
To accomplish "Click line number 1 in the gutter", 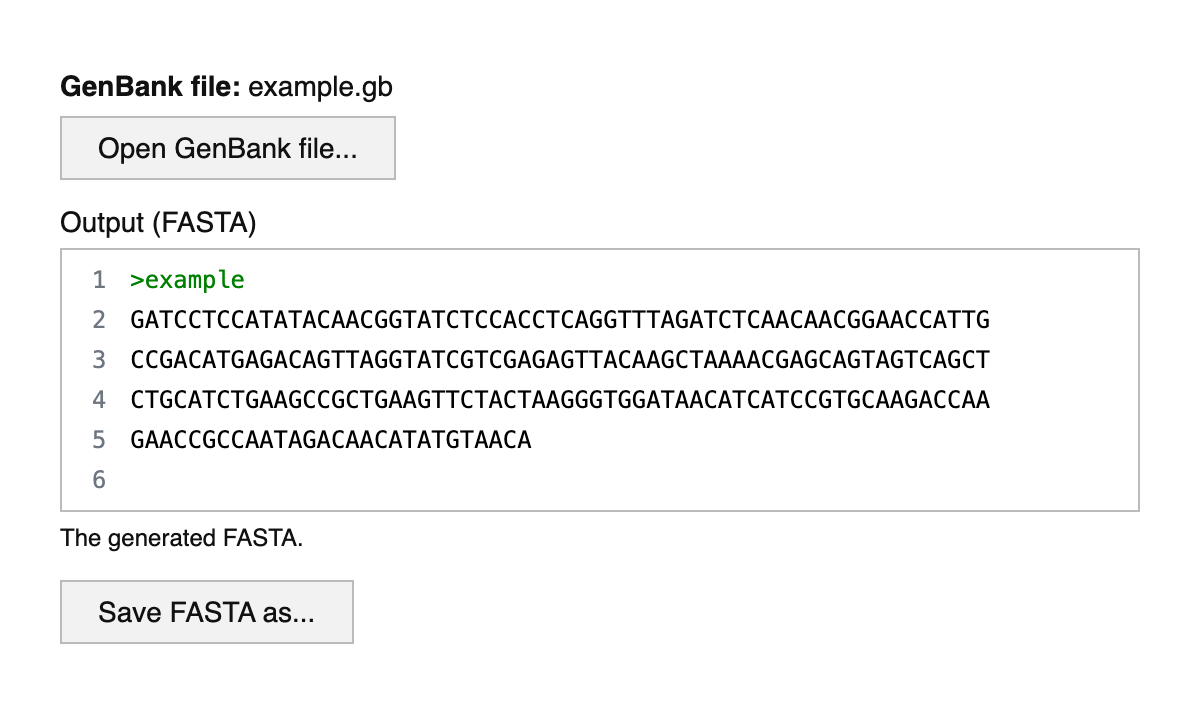I will (98, 280).
